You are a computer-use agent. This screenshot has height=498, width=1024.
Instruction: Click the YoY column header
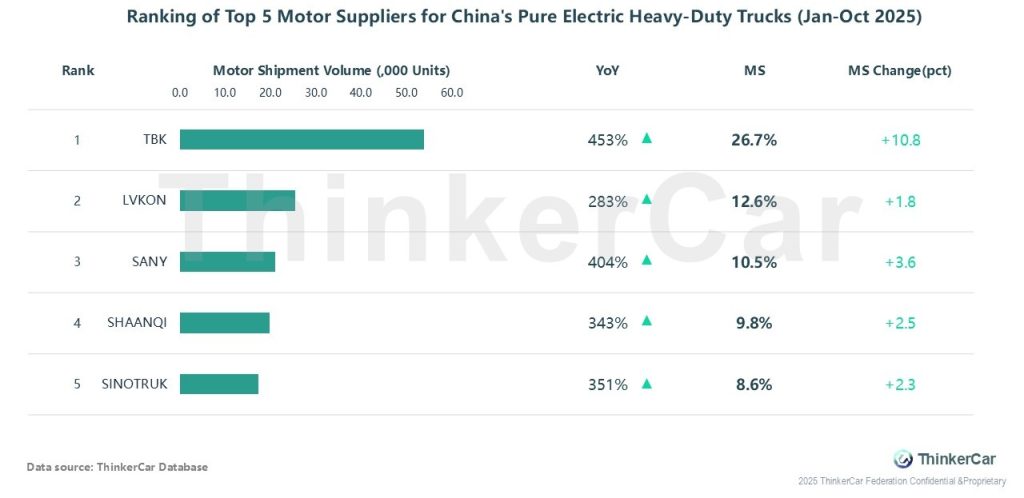pyautogui.click(x=607, y=71)
